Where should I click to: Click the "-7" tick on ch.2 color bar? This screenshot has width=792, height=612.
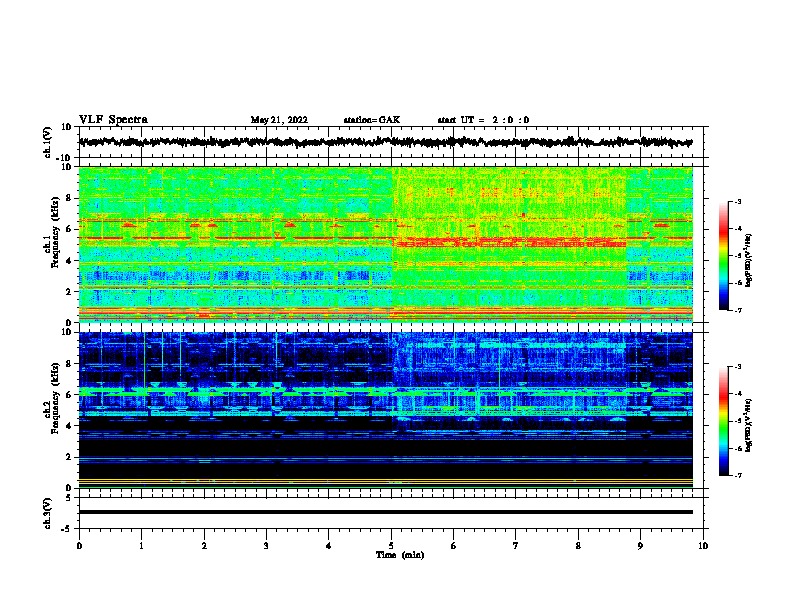(738, 476)
